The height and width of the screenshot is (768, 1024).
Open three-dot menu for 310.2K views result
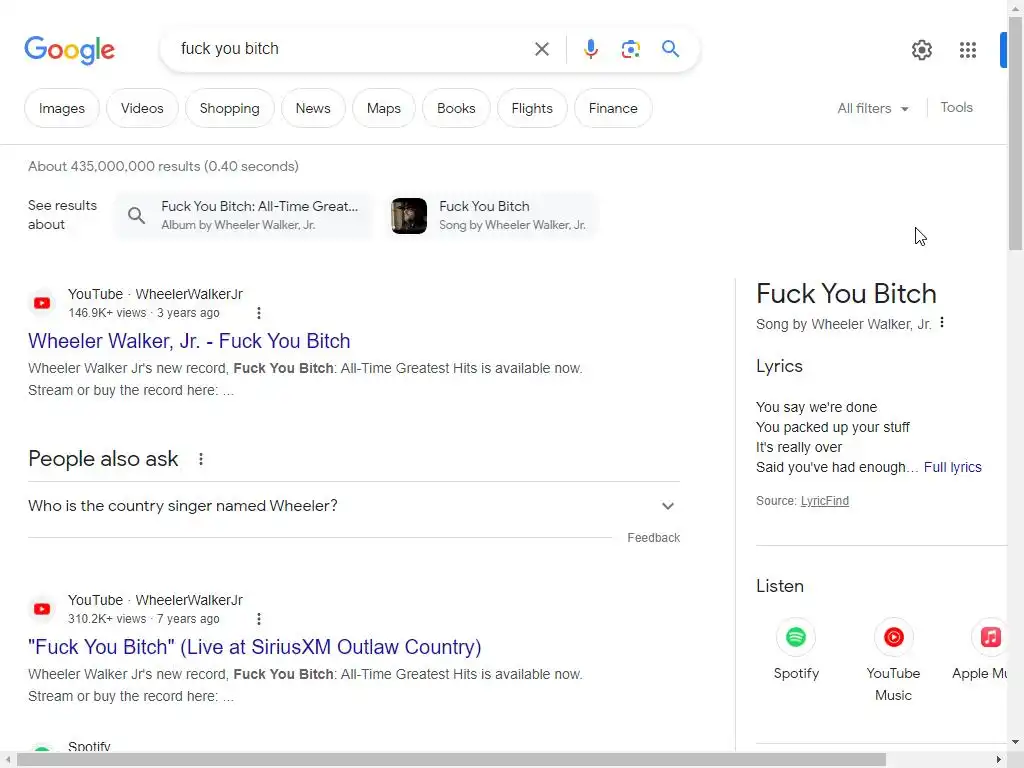[259, 618]
